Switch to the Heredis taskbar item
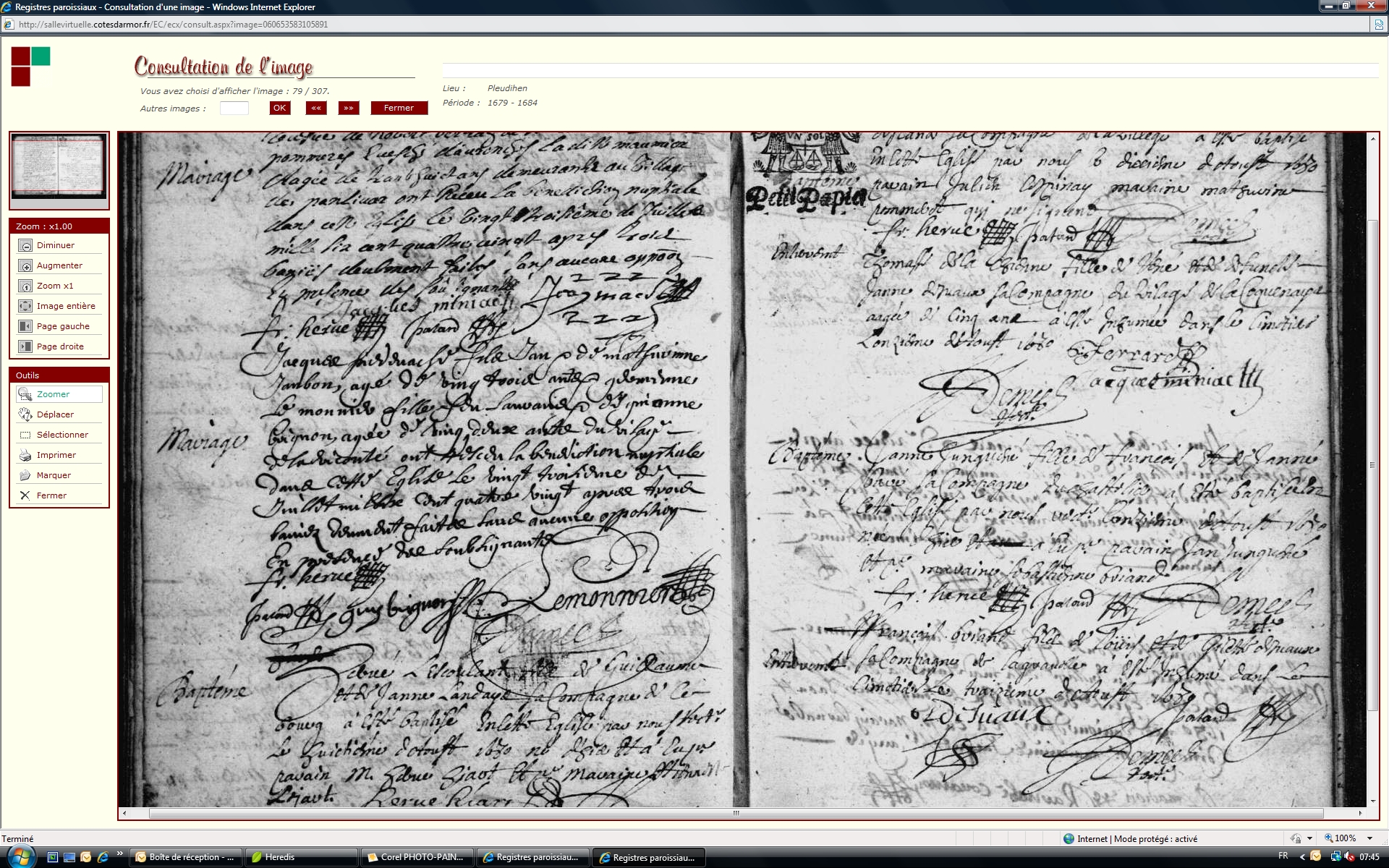Image resolution: width=1389 pixels, height=868 pixels. tap(300, 857)
